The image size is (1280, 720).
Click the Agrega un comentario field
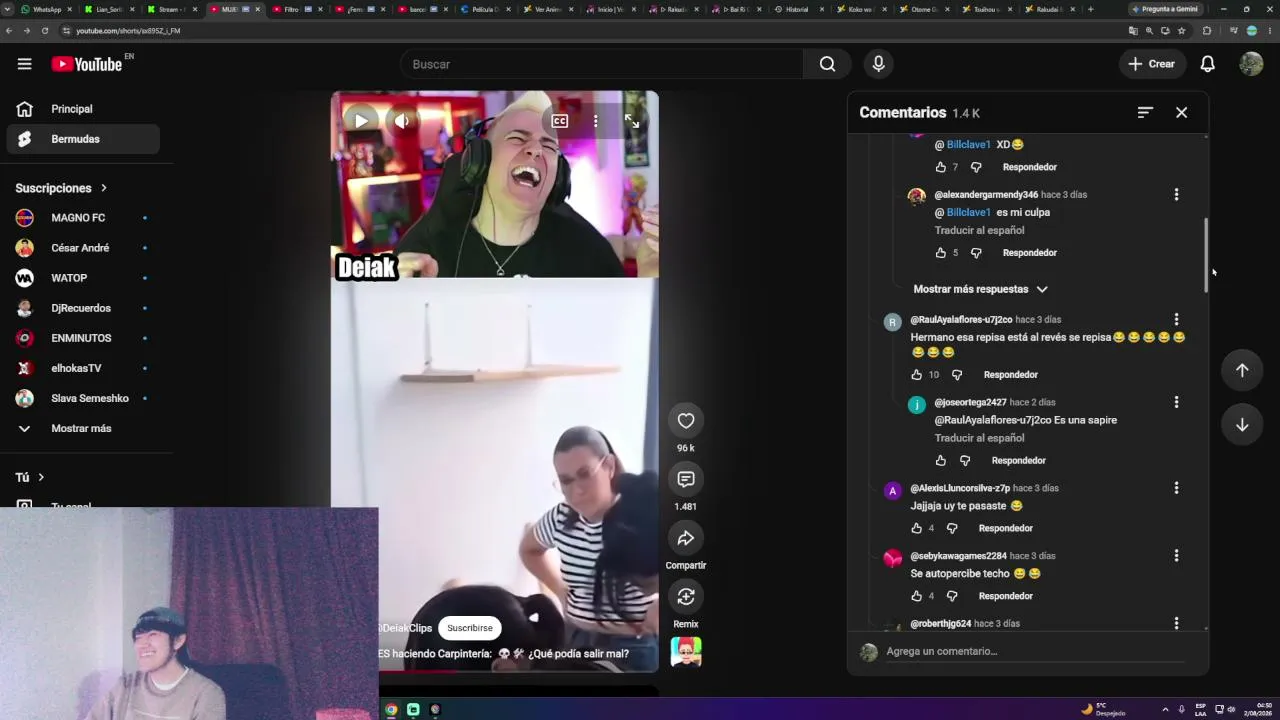1034,651
